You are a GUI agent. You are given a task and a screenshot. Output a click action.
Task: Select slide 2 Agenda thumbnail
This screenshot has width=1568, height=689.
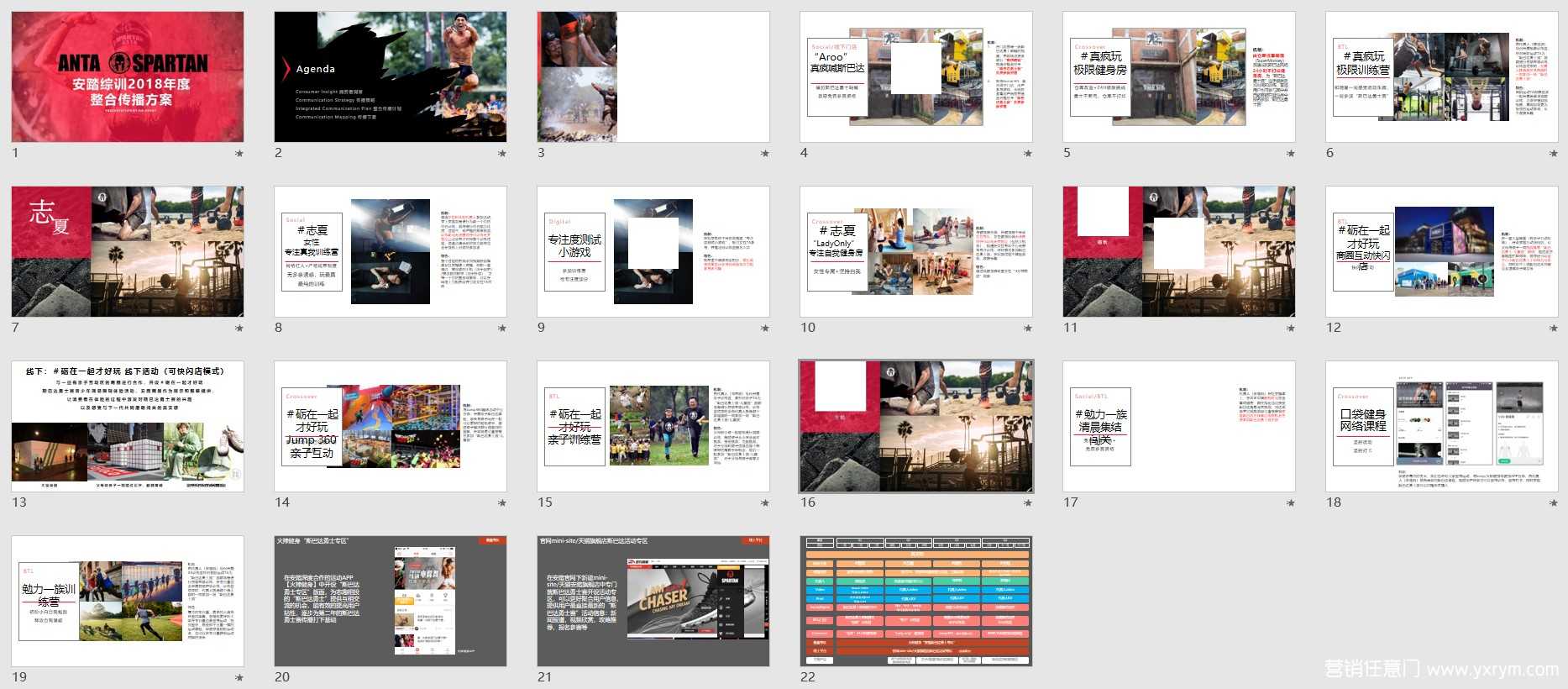(391, 76)
